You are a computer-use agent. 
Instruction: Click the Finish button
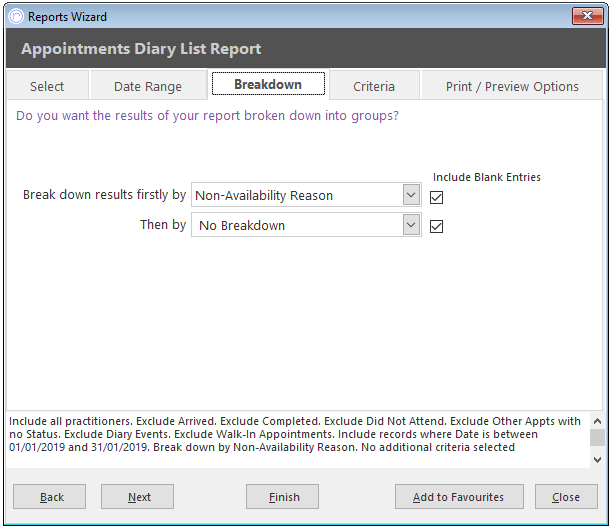(282, 497)
